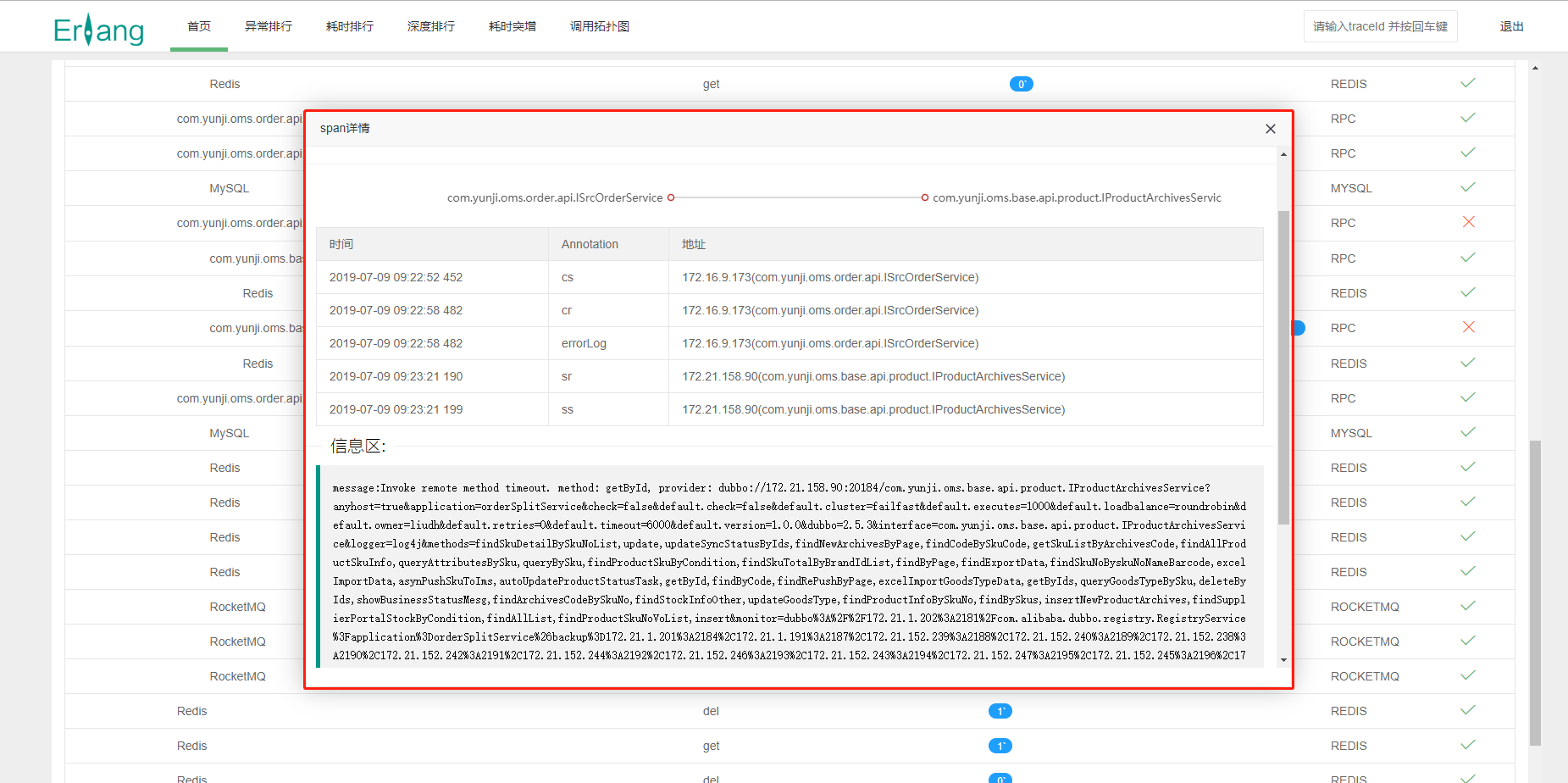Click the 信息区 section heading
Screen dimensions: 1568x783
(357, 446)
